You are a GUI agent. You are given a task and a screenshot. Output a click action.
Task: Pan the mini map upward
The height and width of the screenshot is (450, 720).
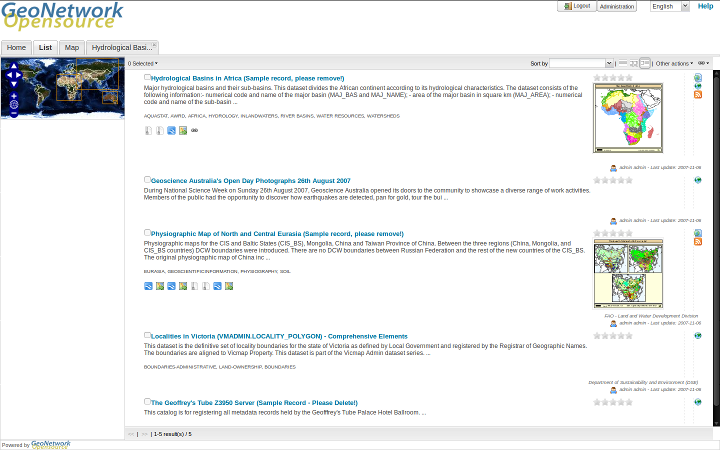[x=14, y=67]
